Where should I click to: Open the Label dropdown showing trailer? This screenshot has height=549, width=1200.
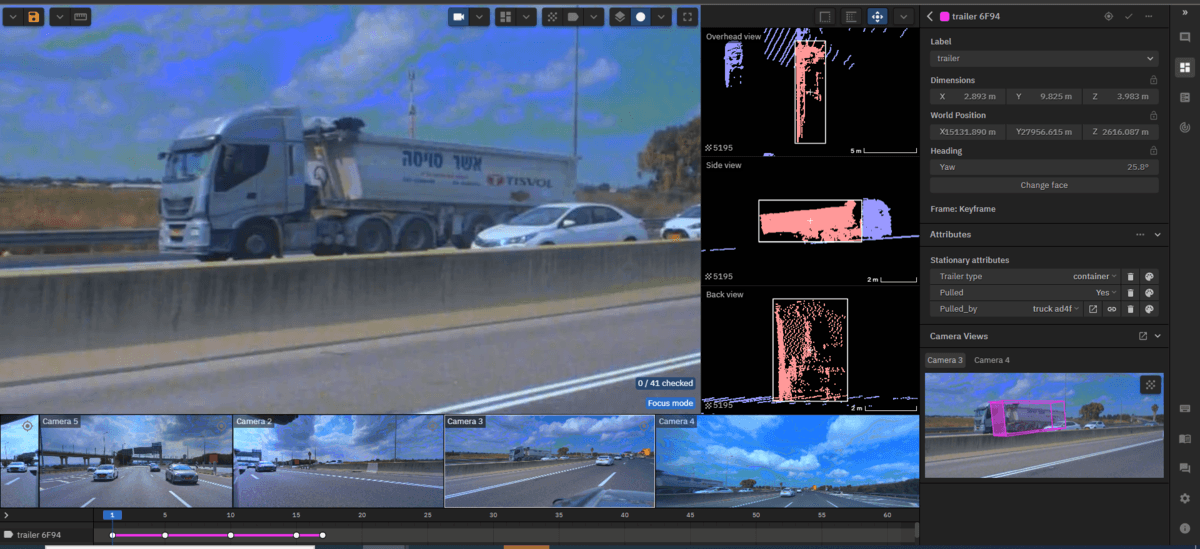point(1044,59)
